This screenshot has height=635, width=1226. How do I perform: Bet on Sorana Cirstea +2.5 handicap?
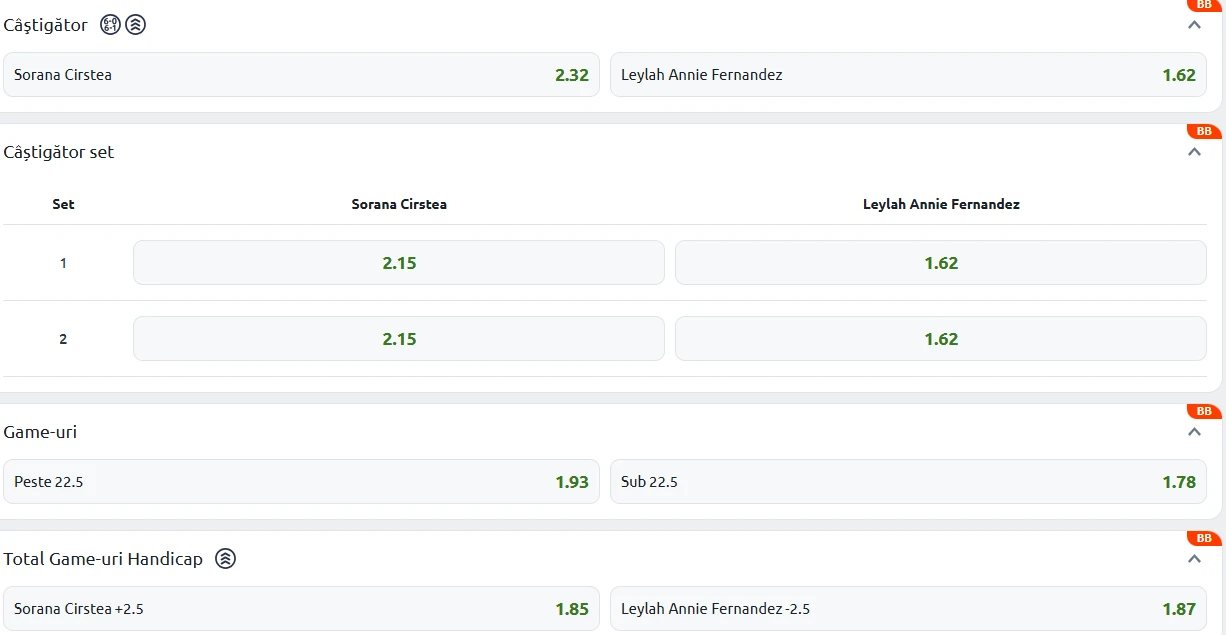[x=301, y=609]
